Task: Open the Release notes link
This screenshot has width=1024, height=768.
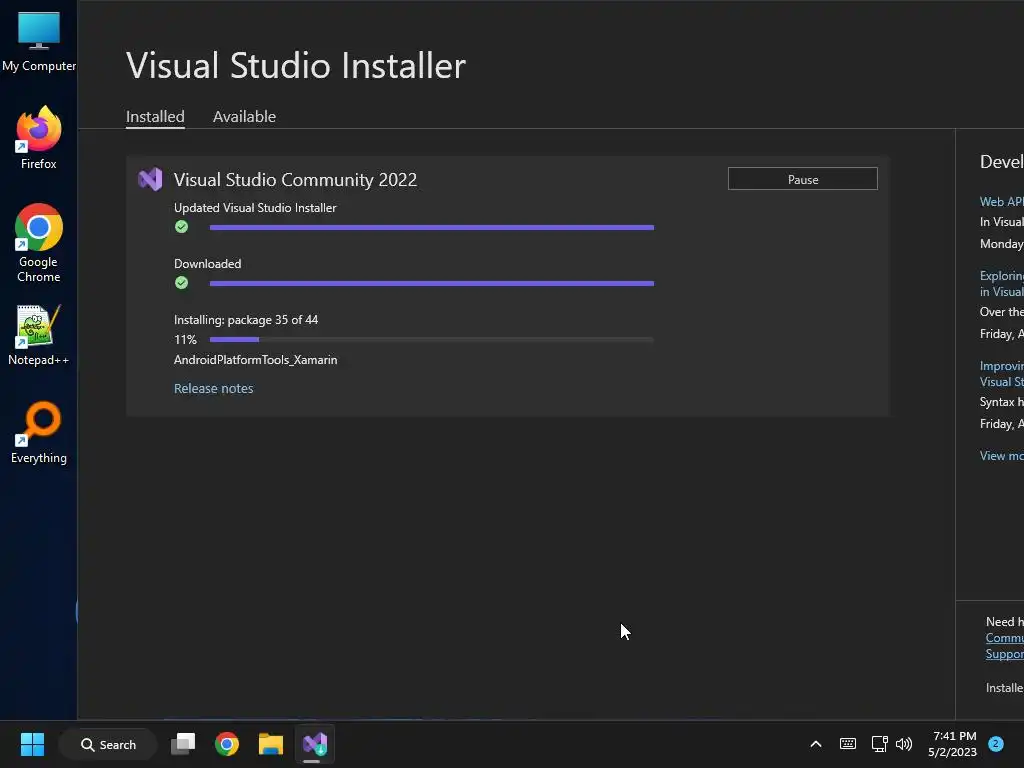Action: [x=214, y=389]
